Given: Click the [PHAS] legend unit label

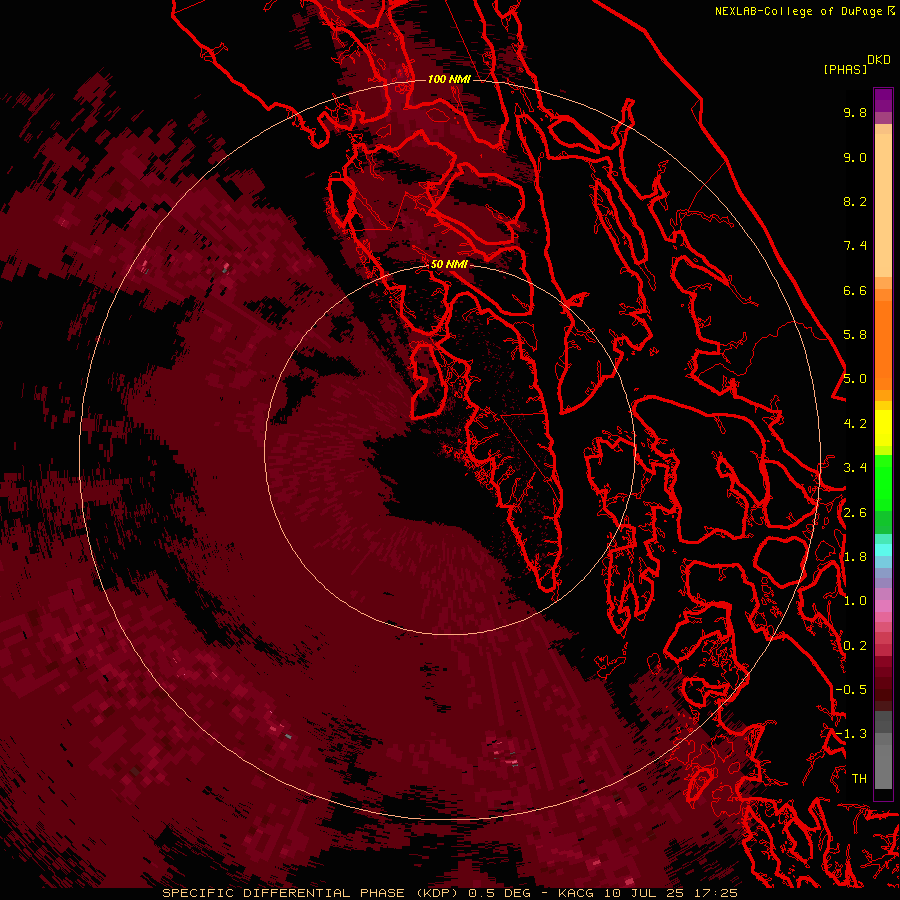Looking at the screenshot, I should click(845, 70).
